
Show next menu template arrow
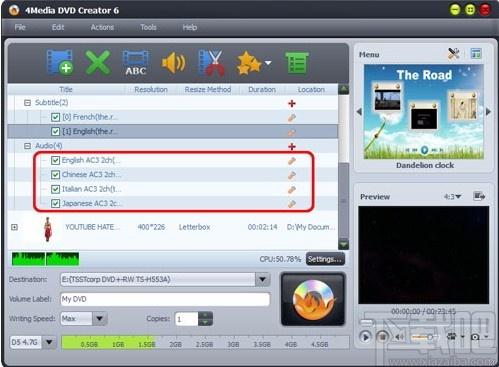[x=488, y=112]
